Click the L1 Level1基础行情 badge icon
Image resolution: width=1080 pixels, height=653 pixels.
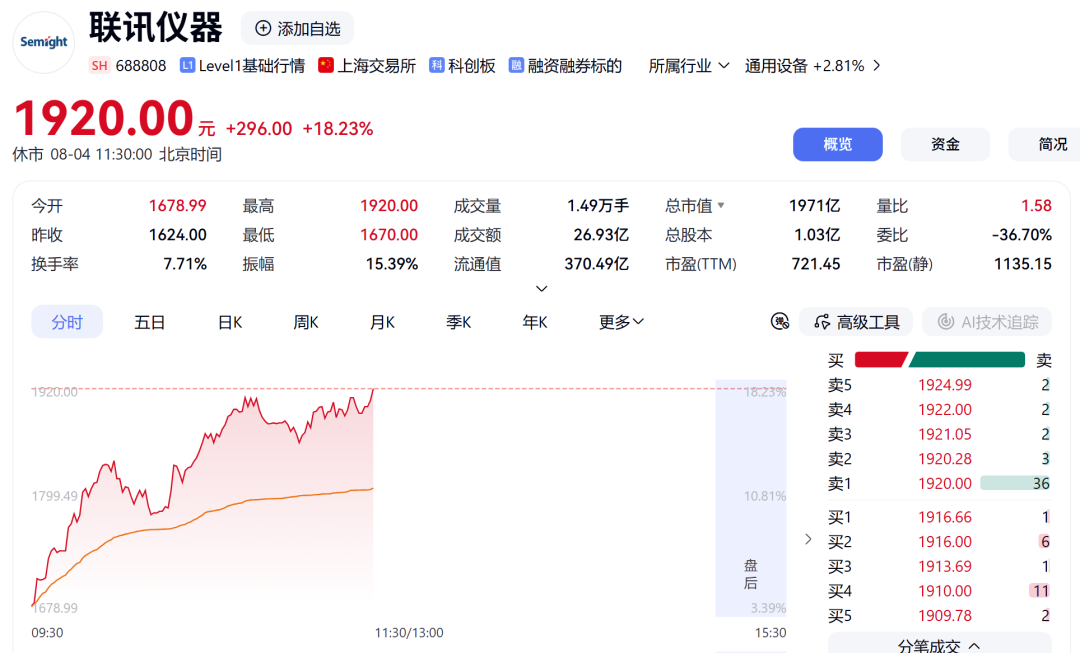(187, 65)
